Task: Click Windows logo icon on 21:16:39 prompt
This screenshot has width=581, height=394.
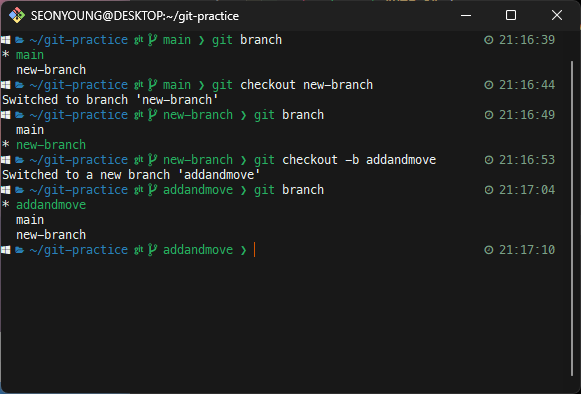Action: [x=6, y=40]
